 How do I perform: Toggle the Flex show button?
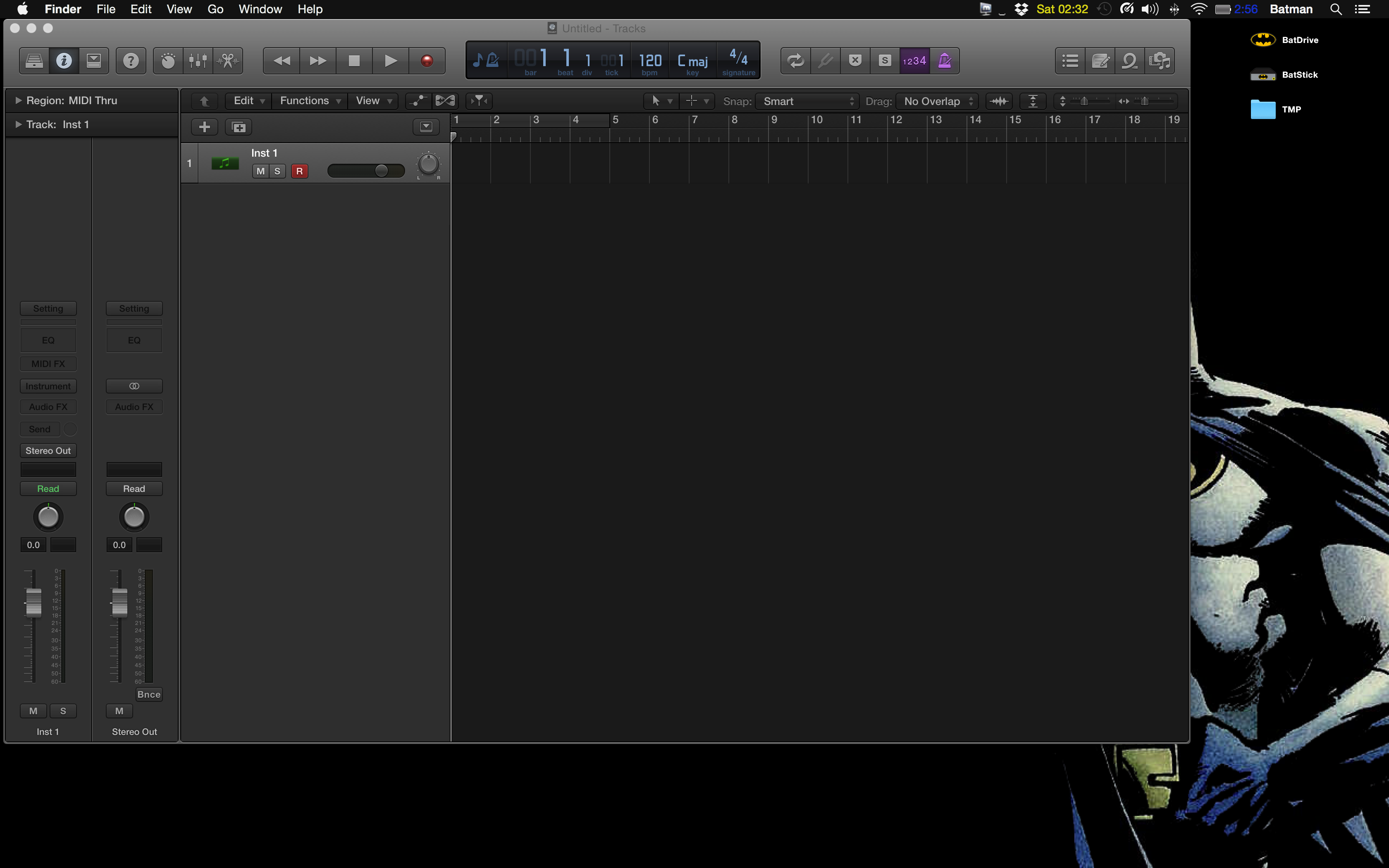(445, 101)
